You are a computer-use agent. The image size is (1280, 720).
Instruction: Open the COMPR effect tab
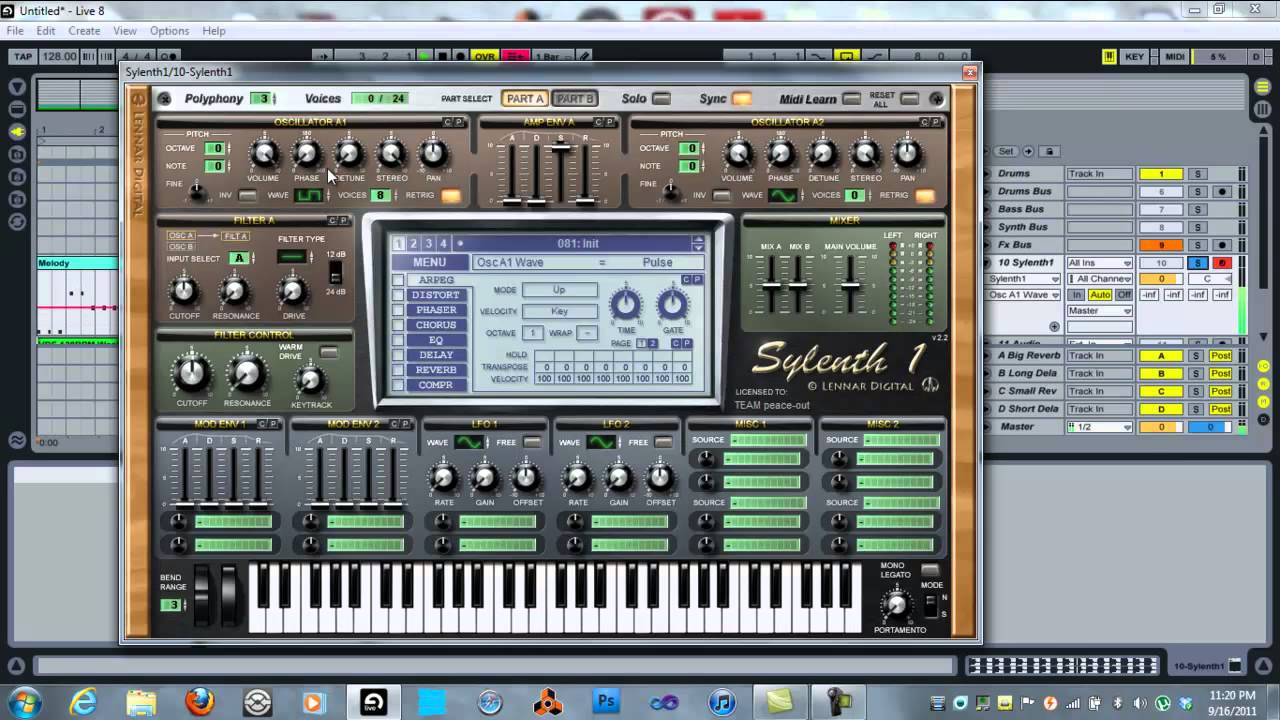tap(437, 385)
